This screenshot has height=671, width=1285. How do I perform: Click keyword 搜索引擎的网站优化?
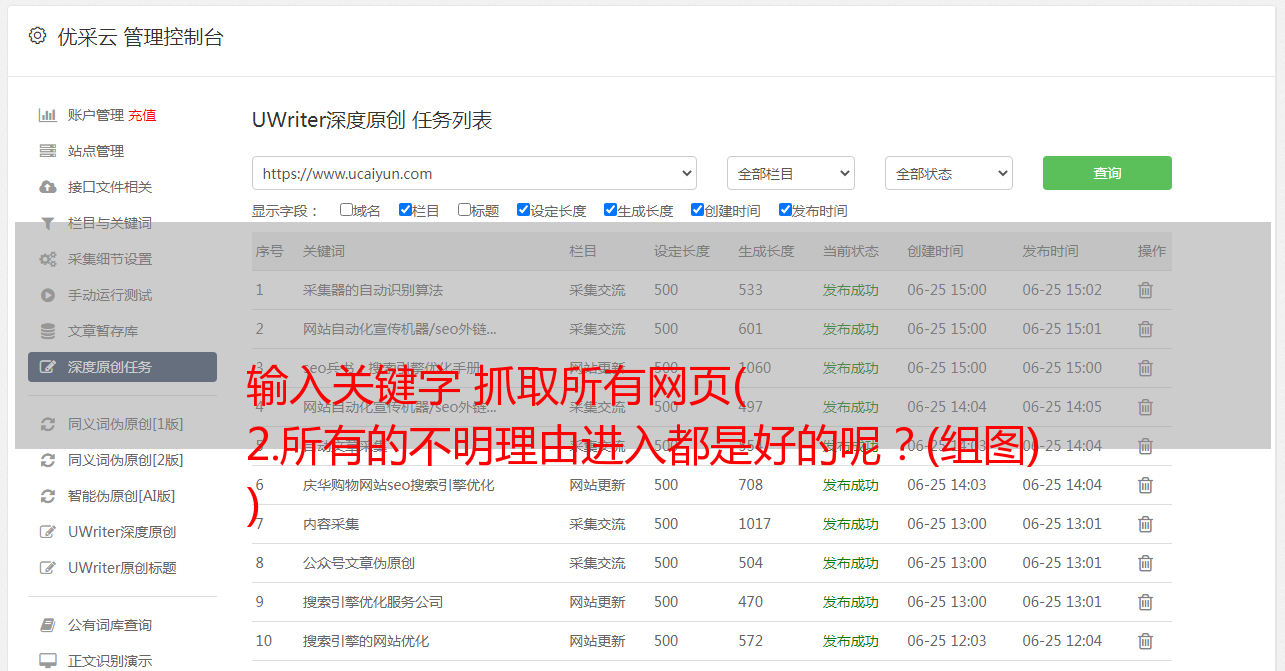click(x=366, y=641)
